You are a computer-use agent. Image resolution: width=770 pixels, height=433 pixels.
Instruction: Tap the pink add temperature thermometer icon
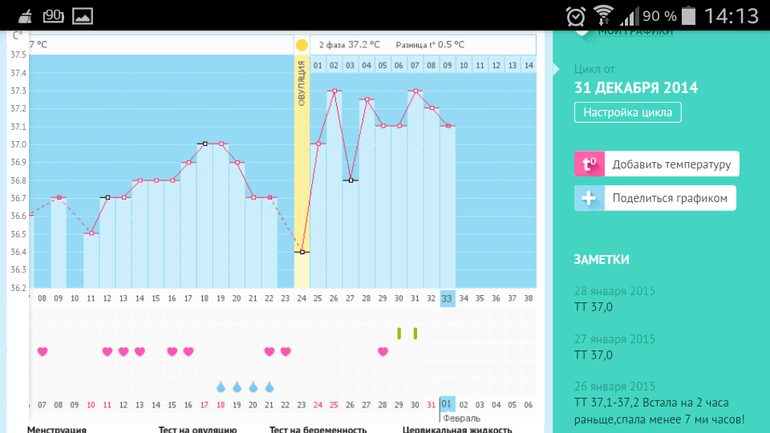tap(589, 164)
